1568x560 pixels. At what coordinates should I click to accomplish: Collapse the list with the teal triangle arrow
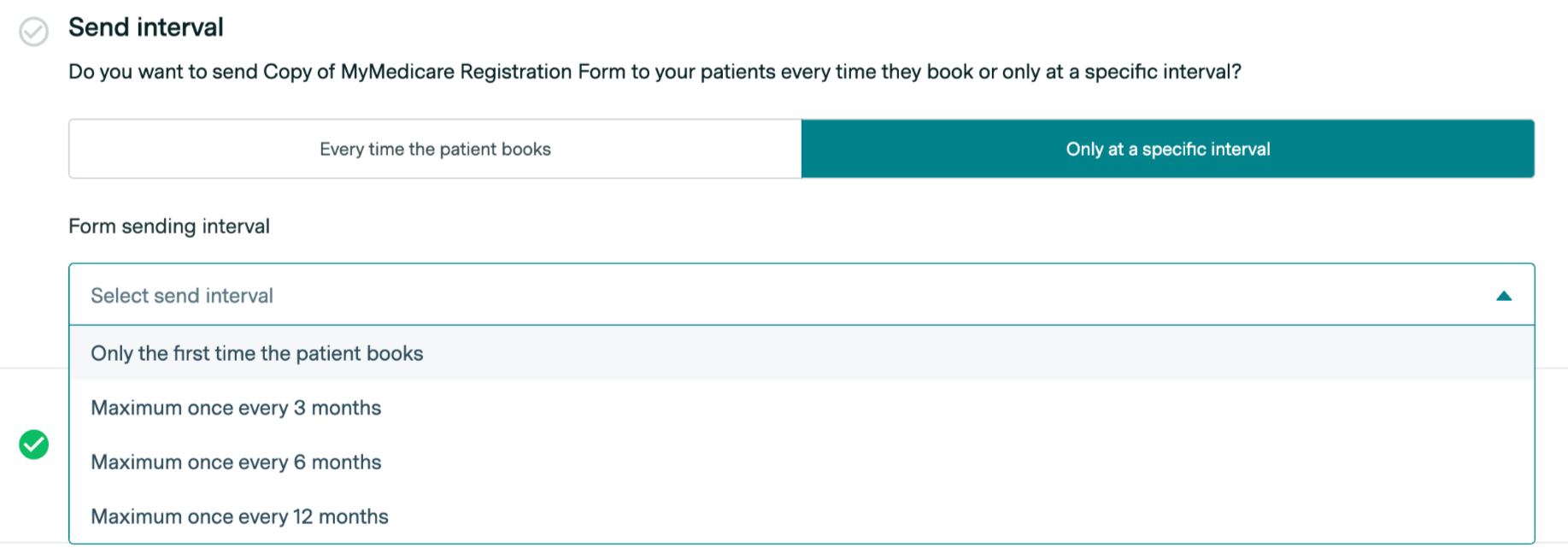click(x=1504, y=296)
